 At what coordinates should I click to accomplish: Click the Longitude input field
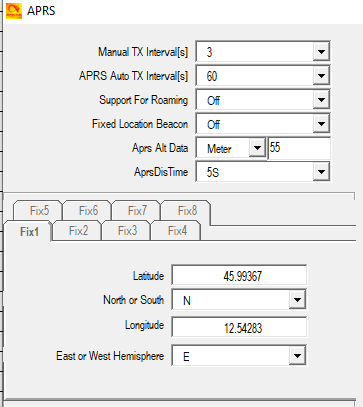coord(239,327)
